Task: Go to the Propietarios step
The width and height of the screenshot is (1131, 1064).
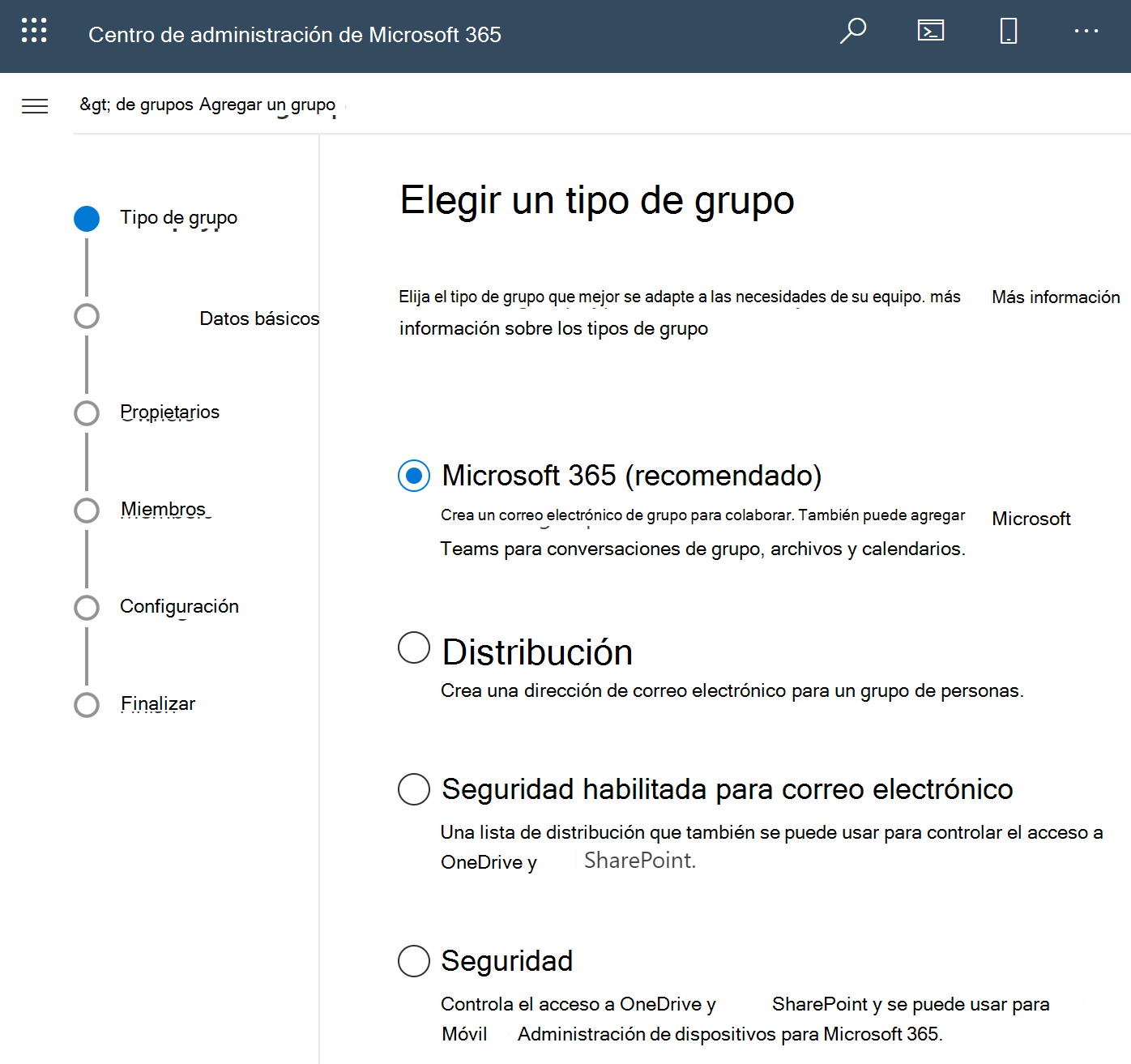Action: tap(170, 412)
